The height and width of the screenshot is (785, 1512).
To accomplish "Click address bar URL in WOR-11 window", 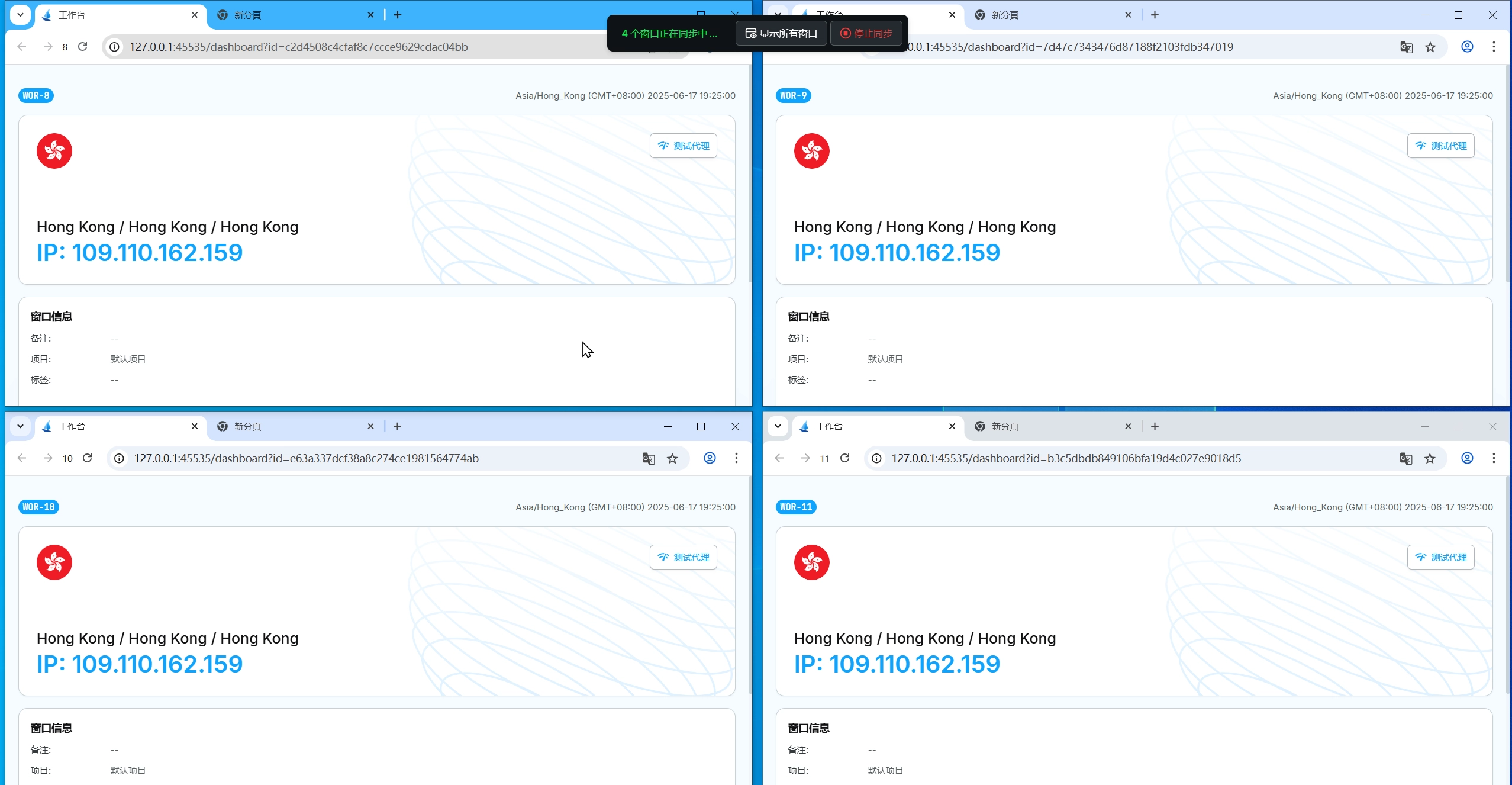I will tap(1066, 458).
